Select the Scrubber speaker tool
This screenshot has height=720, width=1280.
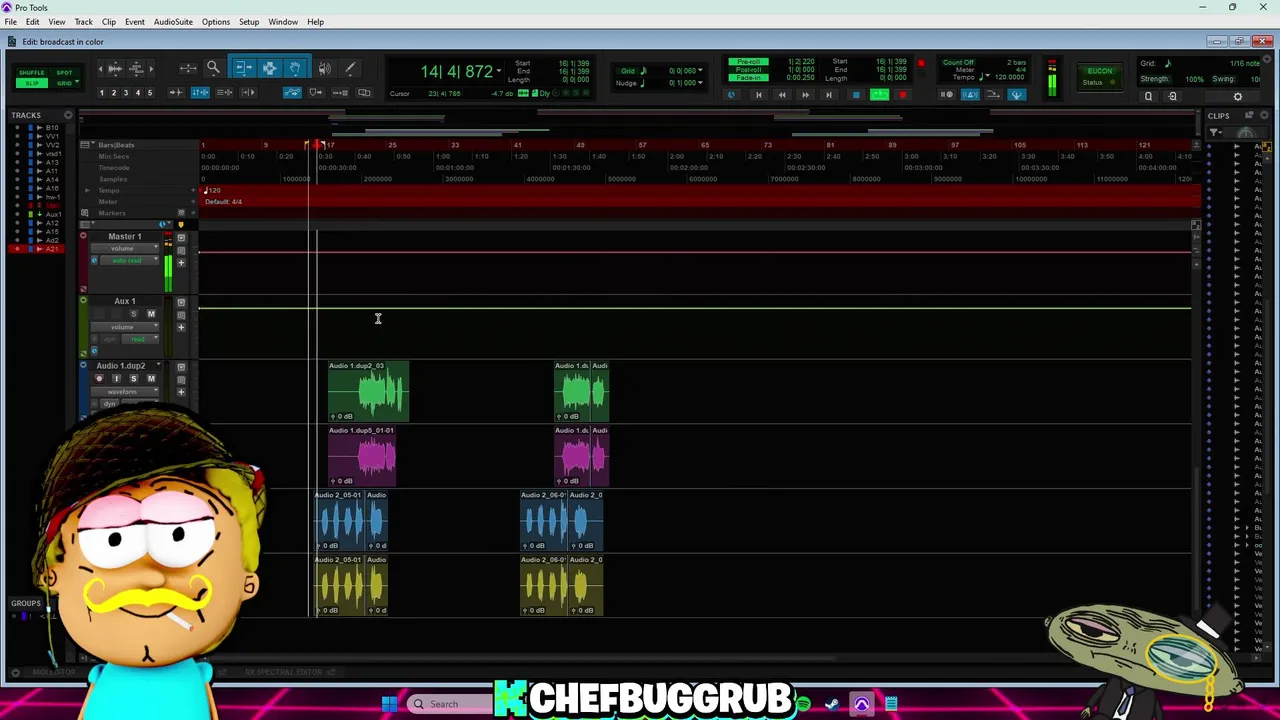[x=324, y=68]
